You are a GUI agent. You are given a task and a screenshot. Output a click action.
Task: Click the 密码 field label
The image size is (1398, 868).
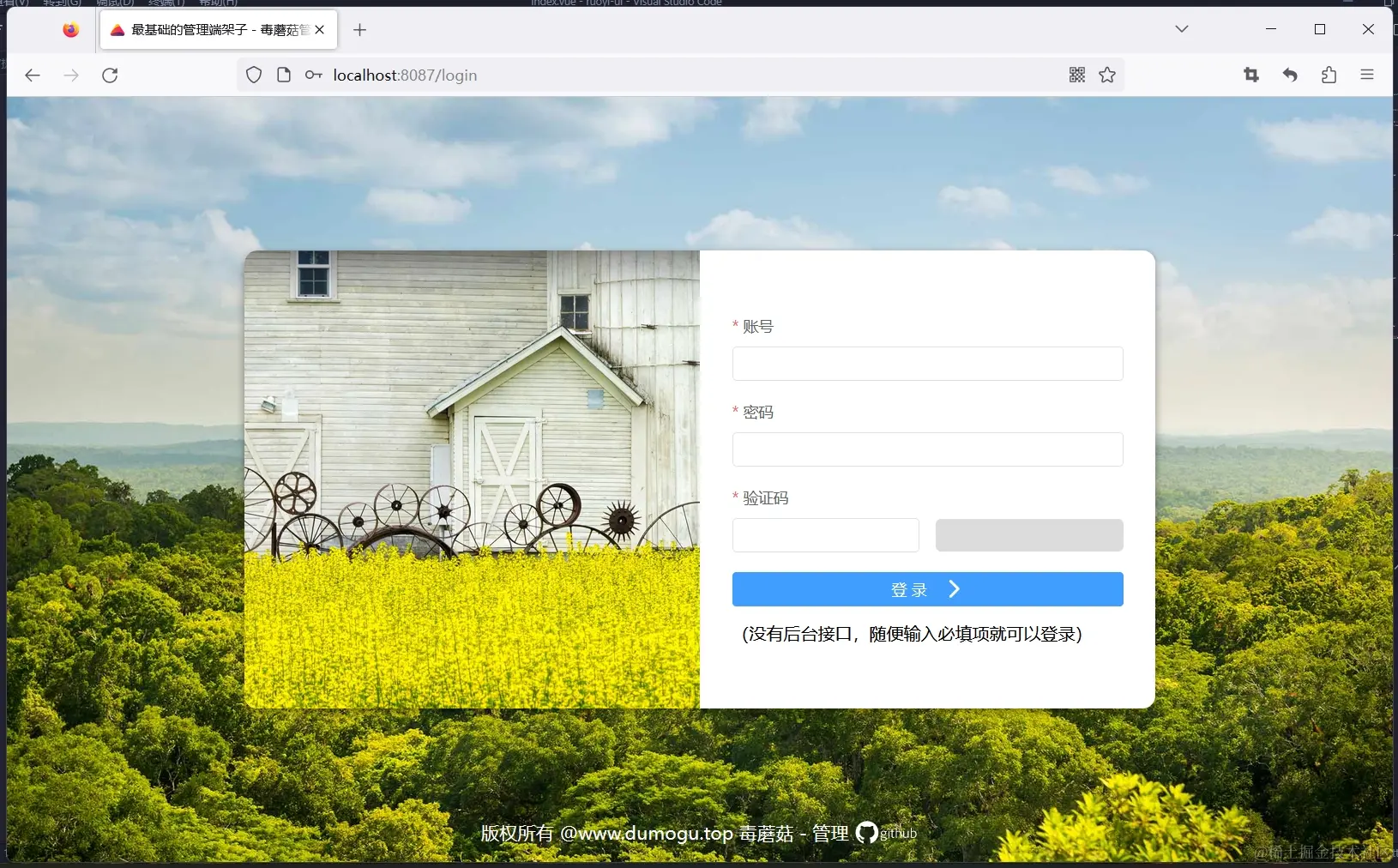coord(758,413)
